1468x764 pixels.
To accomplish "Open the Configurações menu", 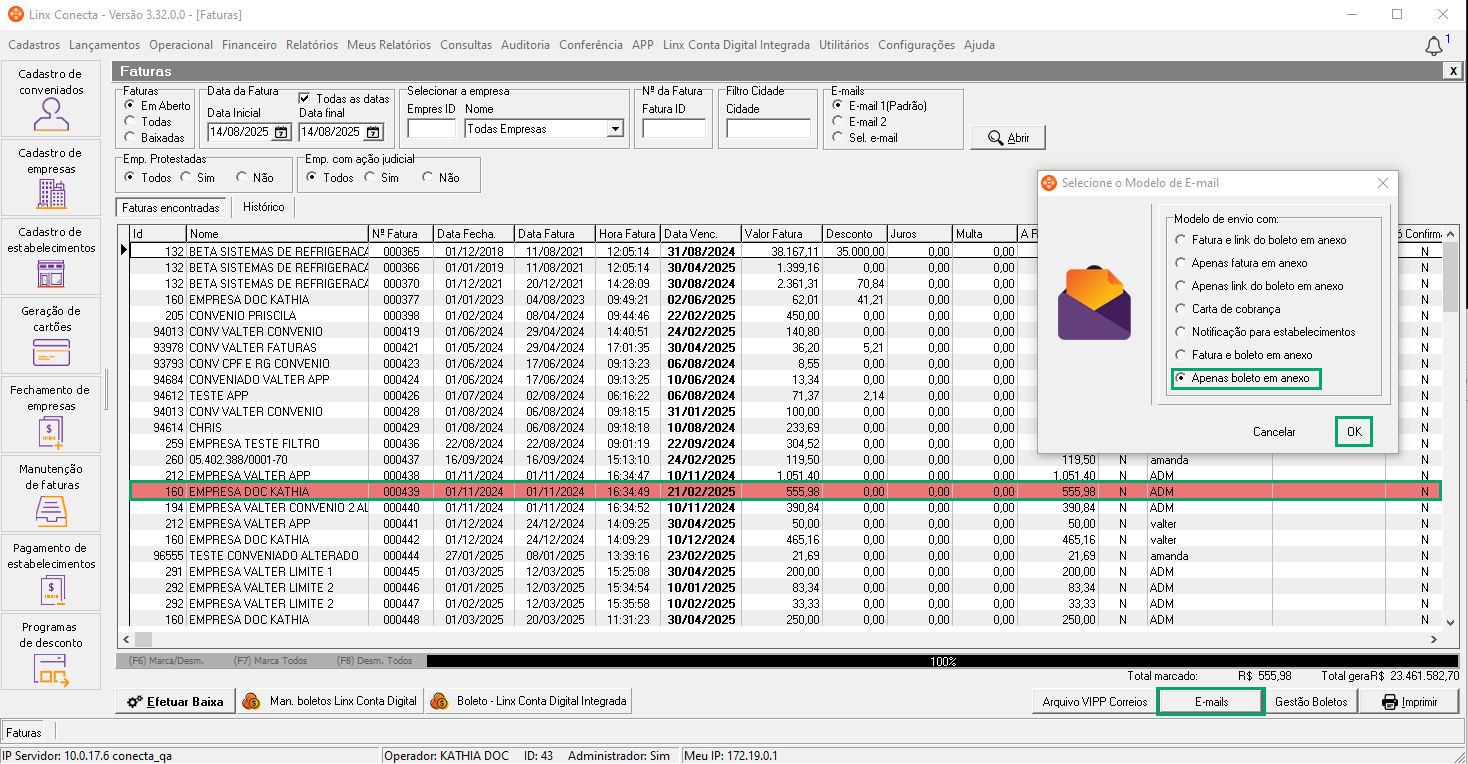I will click(x=916, y=45).
